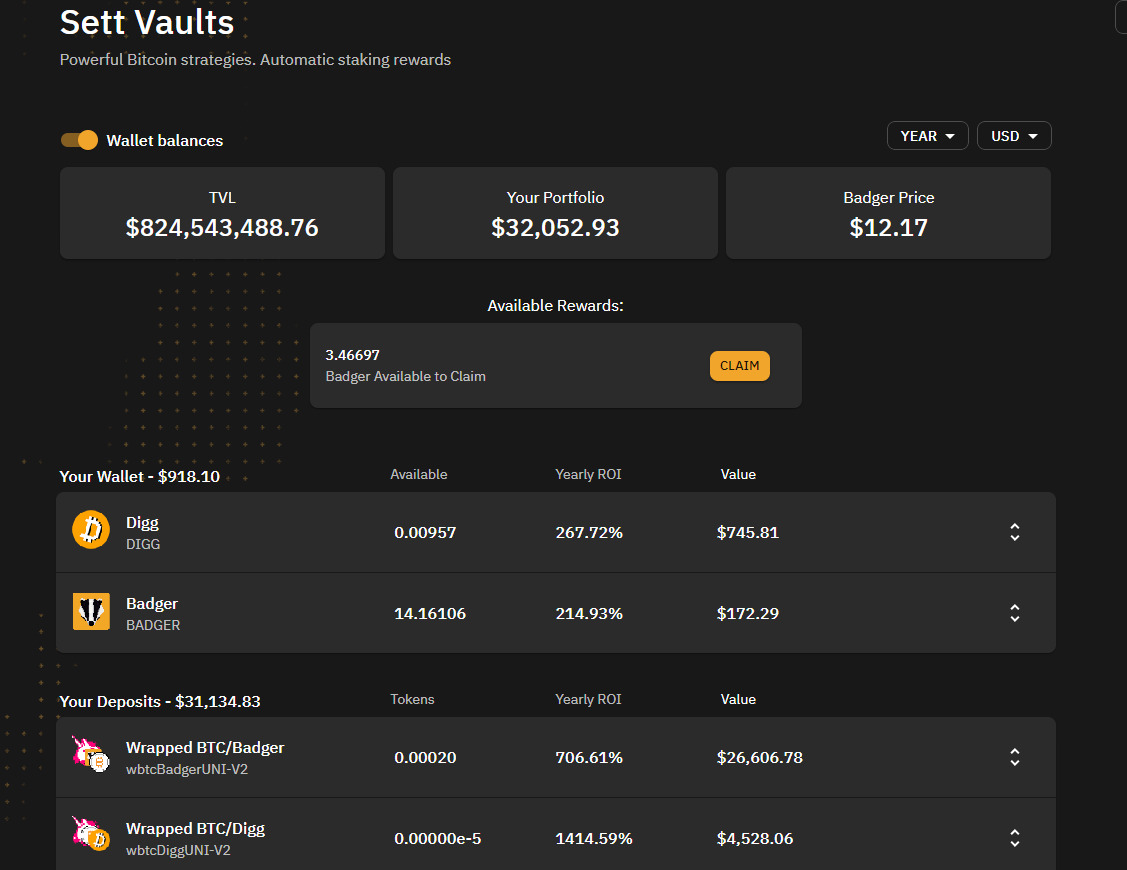Image resolution: width=1127 pixels, height=870 pixels.
Task: Select the 3.46697 claimable reward amount
Action: pos(352,355)
